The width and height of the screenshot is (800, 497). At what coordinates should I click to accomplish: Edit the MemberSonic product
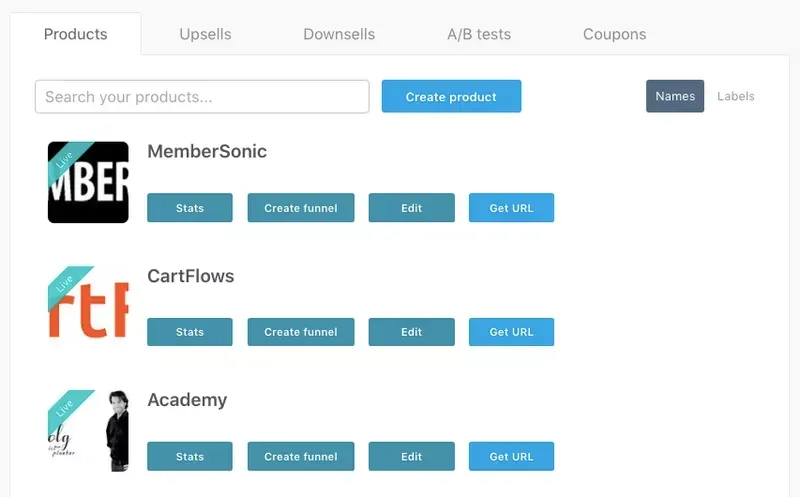tap(412, 208)
